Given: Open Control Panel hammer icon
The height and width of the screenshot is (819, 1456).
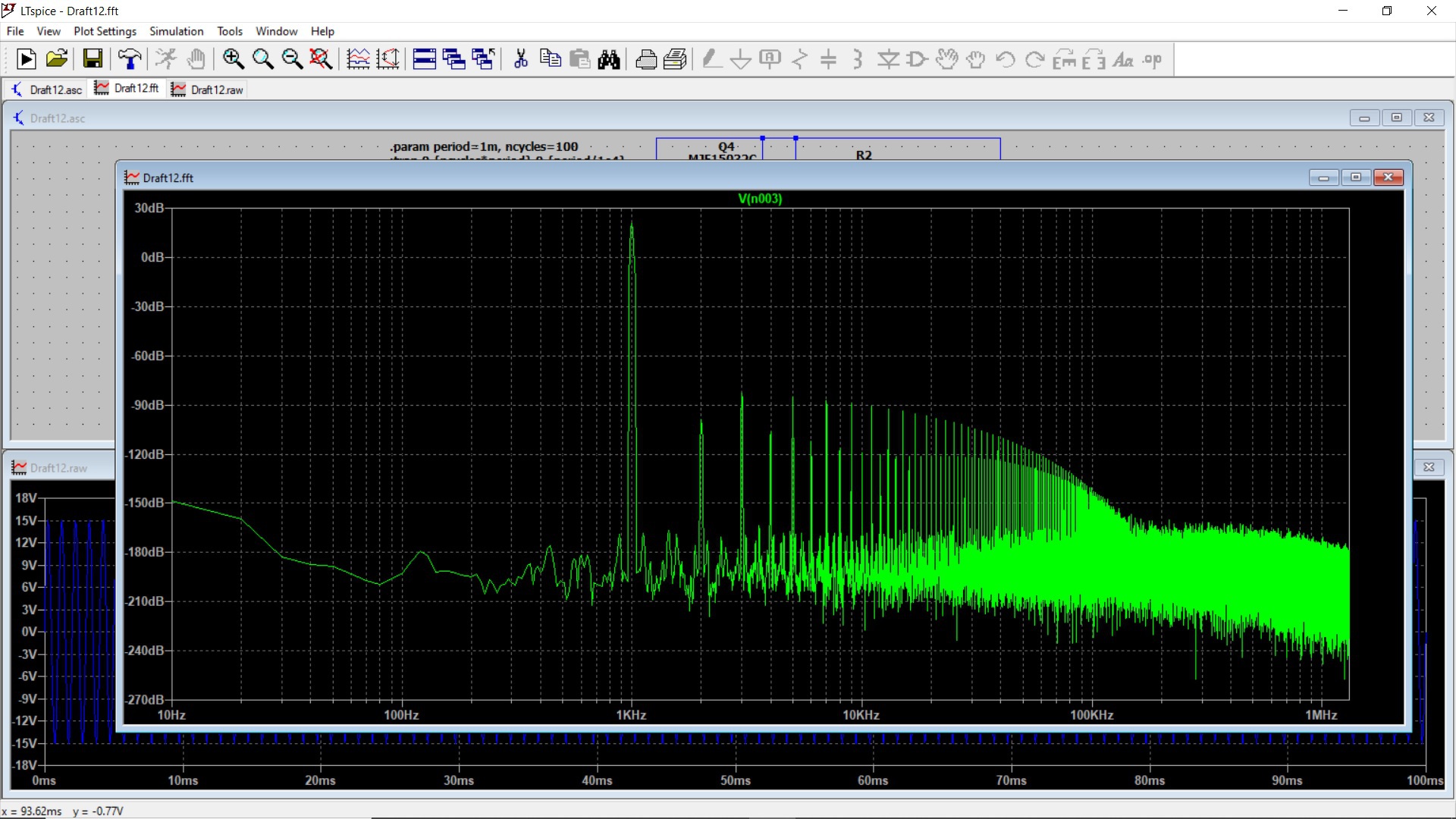Looking at the screenshot, I should pyautogui.click(x=130, y=59).
